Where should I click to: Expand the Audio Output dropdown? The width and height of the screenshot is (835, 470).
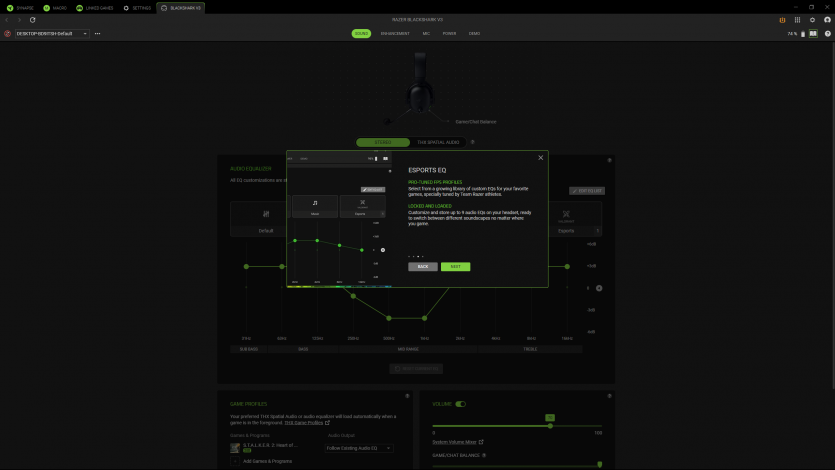(x=359, y=448)
